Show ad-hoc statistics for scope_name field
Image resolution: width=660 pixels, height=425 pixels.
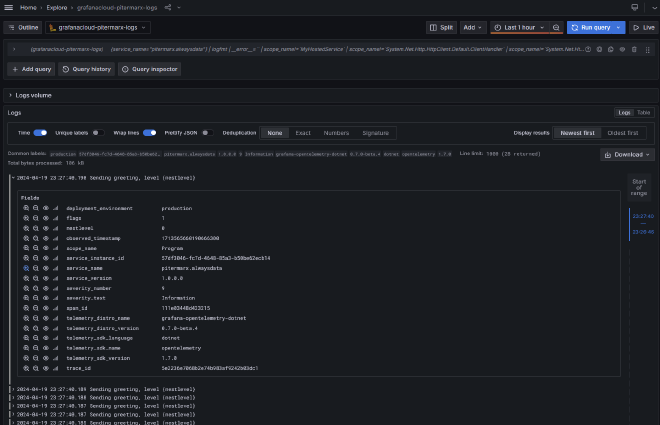click(55, 248)
